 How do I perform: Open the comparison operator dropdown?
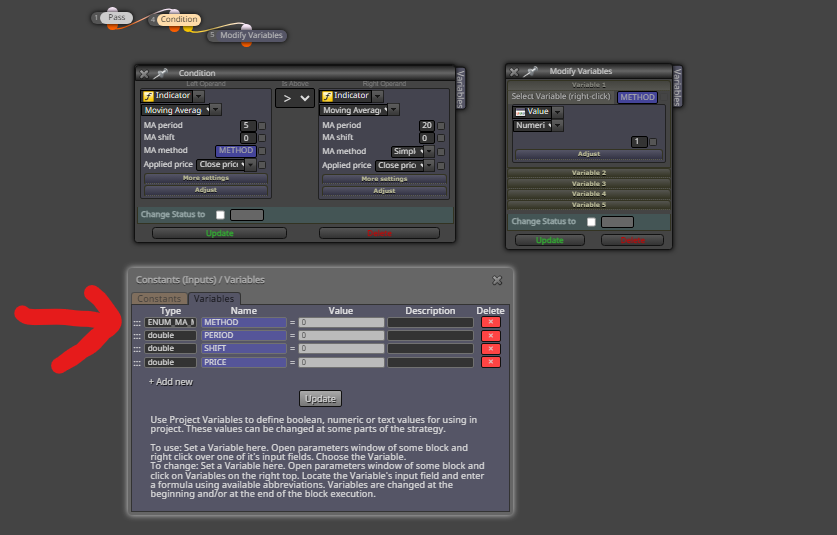point(295,98)
